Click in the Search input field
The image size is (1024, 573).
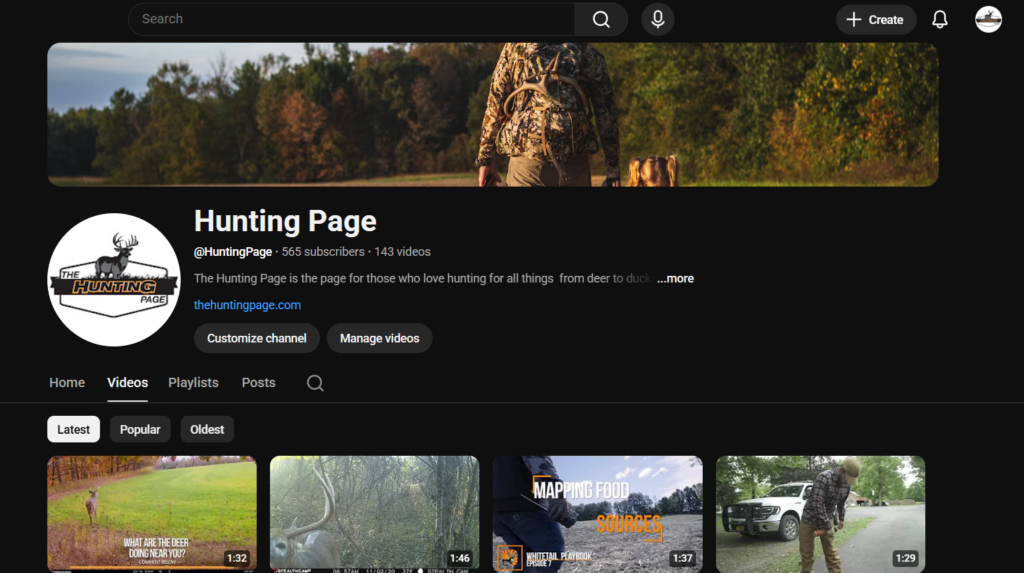pyautogui.click(x=350, y=19)
